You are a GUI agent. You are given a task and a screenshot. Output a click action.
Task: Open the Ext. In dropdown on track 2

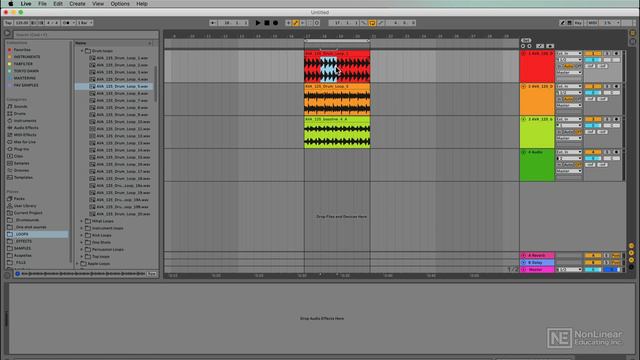(569, 87)
